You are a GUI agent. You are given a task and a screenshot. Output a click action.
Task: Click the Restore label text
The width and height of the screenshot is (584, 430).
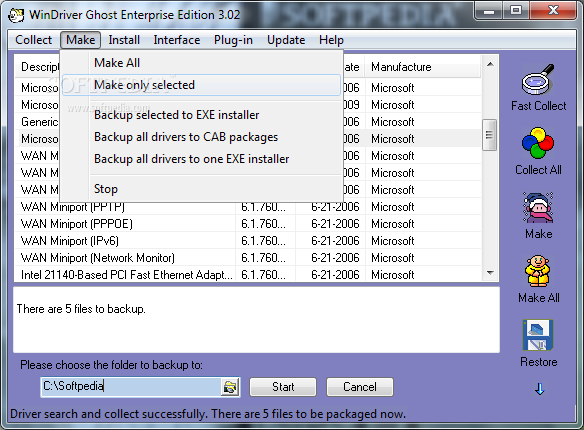point(539,362)
